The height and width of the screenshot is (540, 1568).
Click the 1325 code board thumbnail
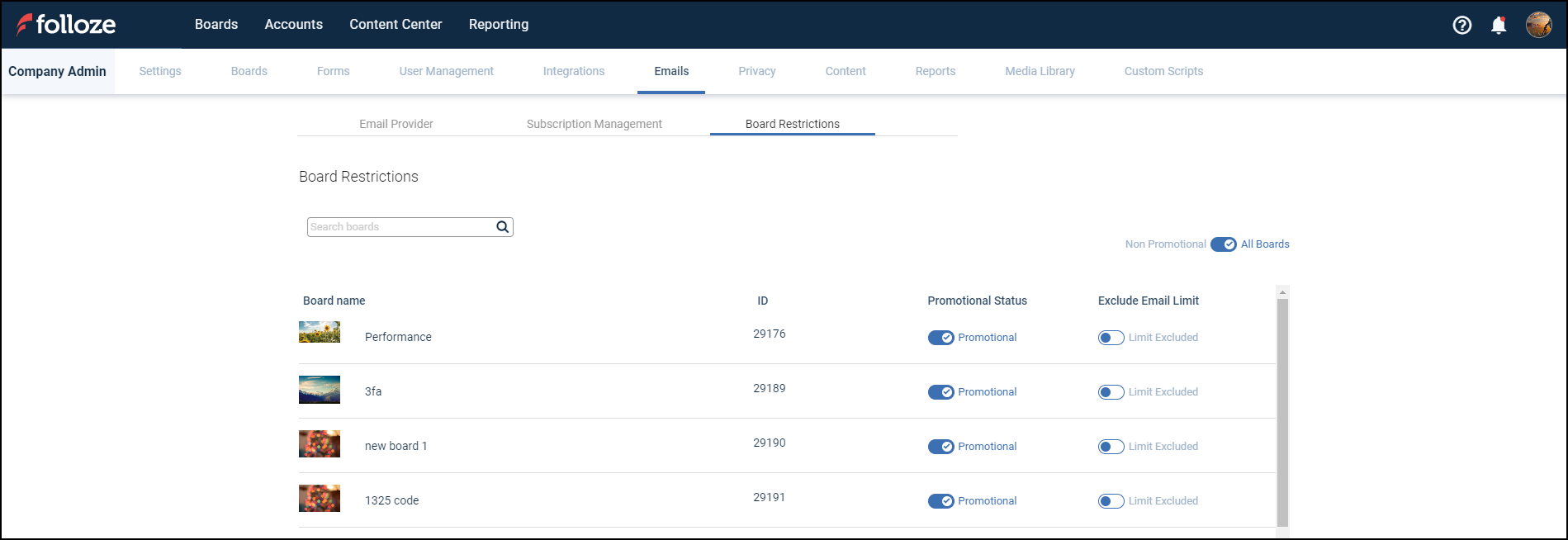tap(320, 499)
